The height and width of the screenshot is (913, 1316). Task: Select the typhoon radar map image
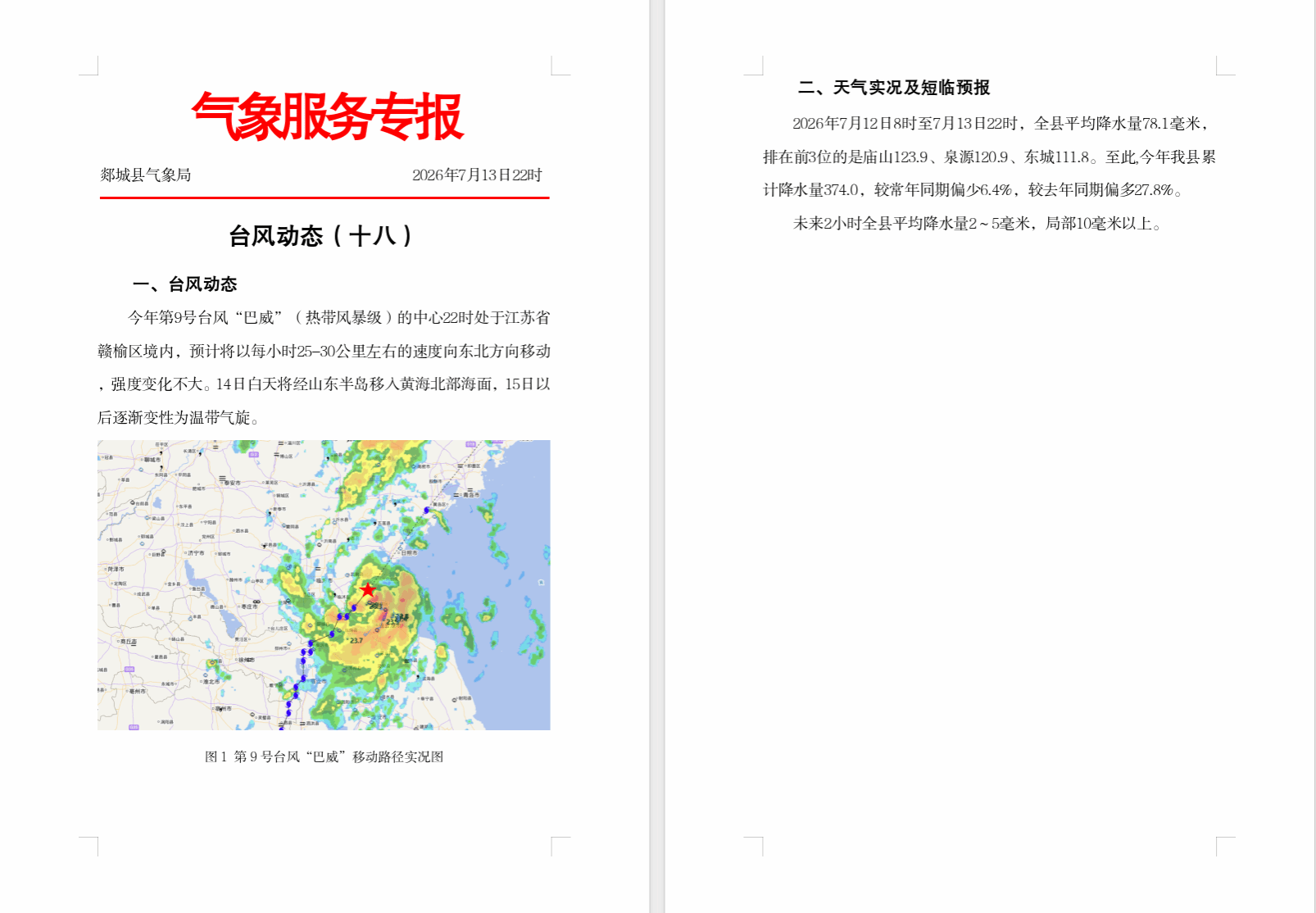point(324,585)
